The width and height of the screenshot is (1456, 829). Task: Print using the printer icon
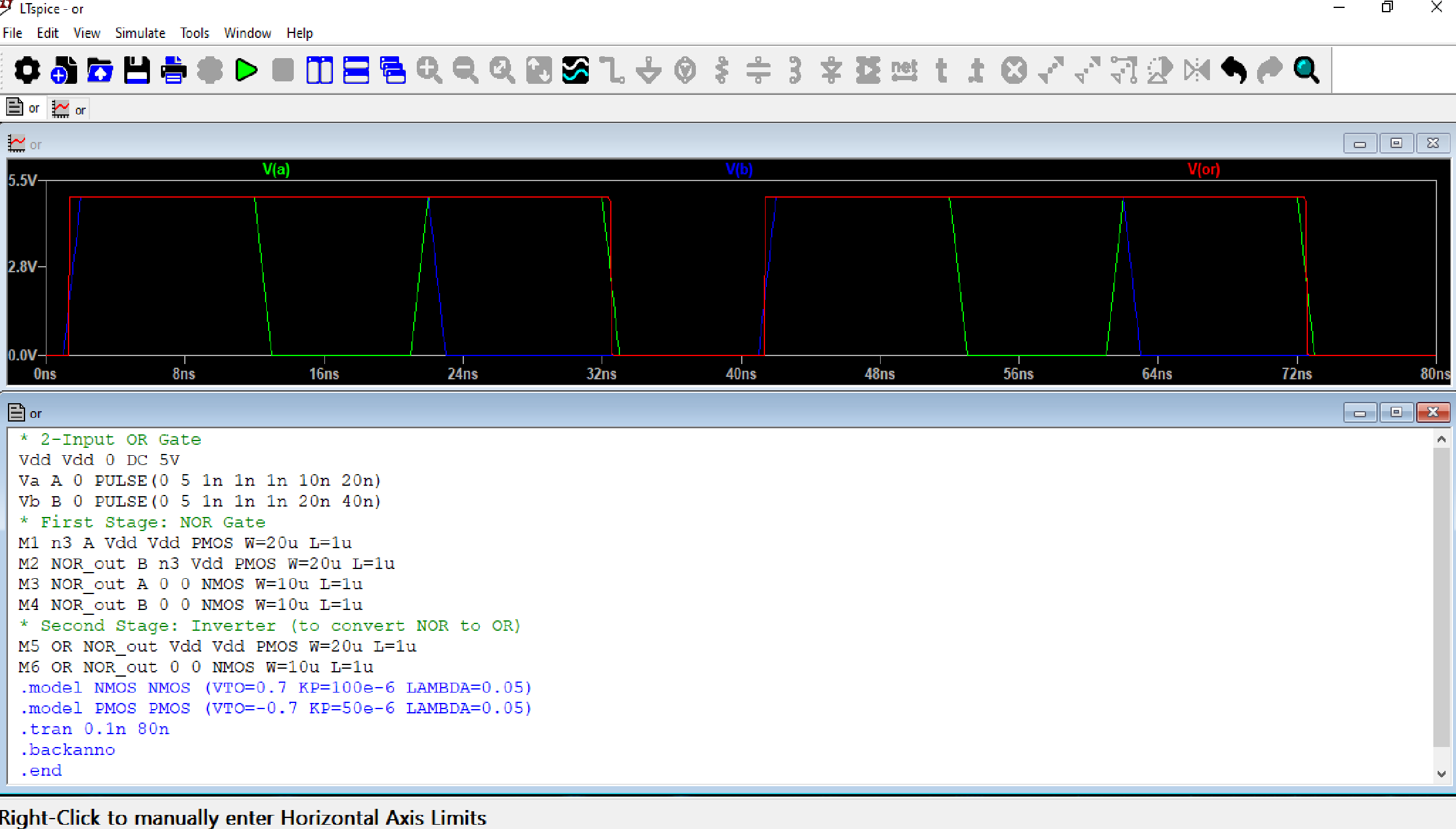point(174,70)
